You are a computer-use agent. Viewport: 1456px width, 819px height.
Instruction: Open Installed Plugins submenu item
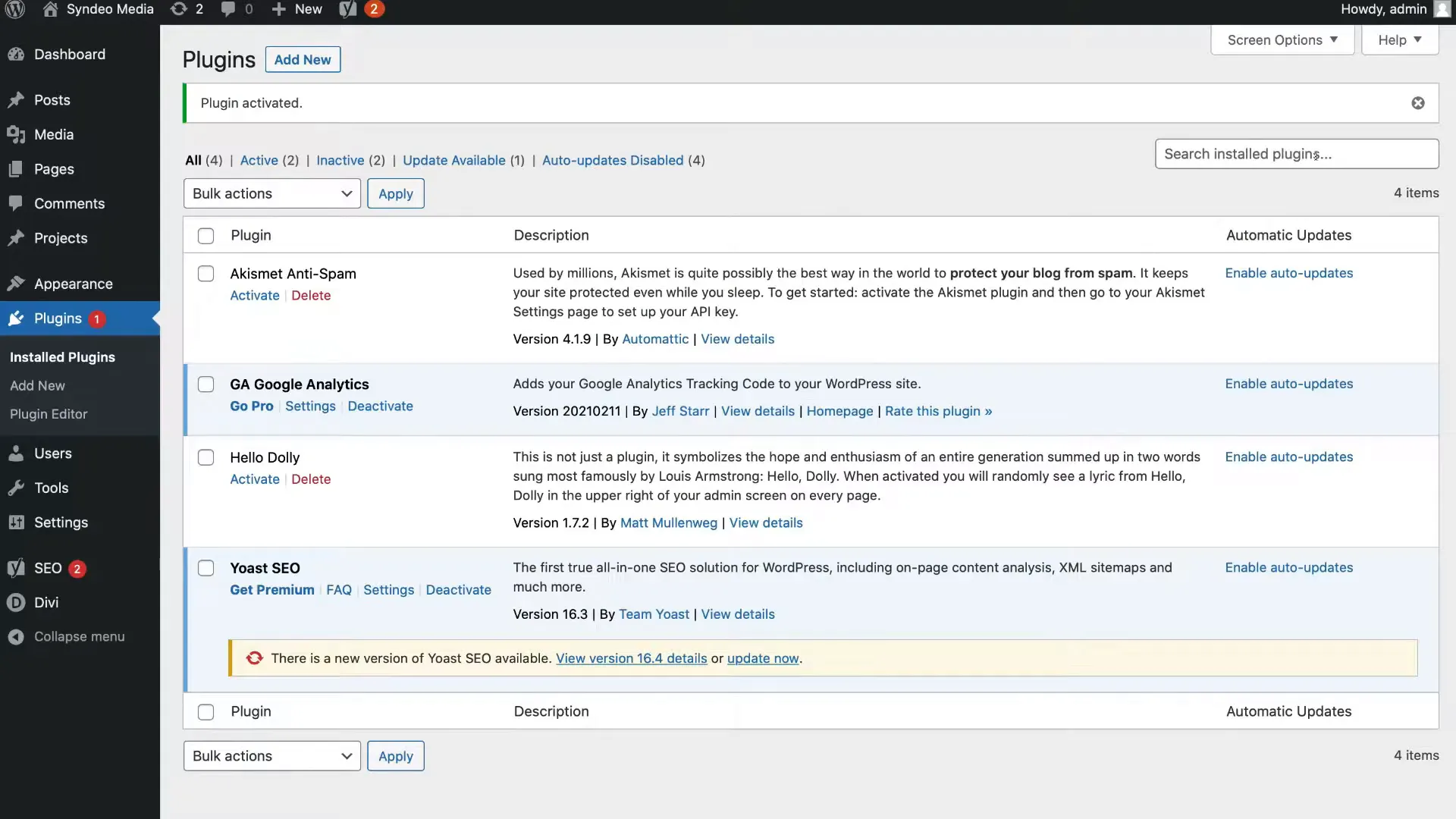point(62,357)
